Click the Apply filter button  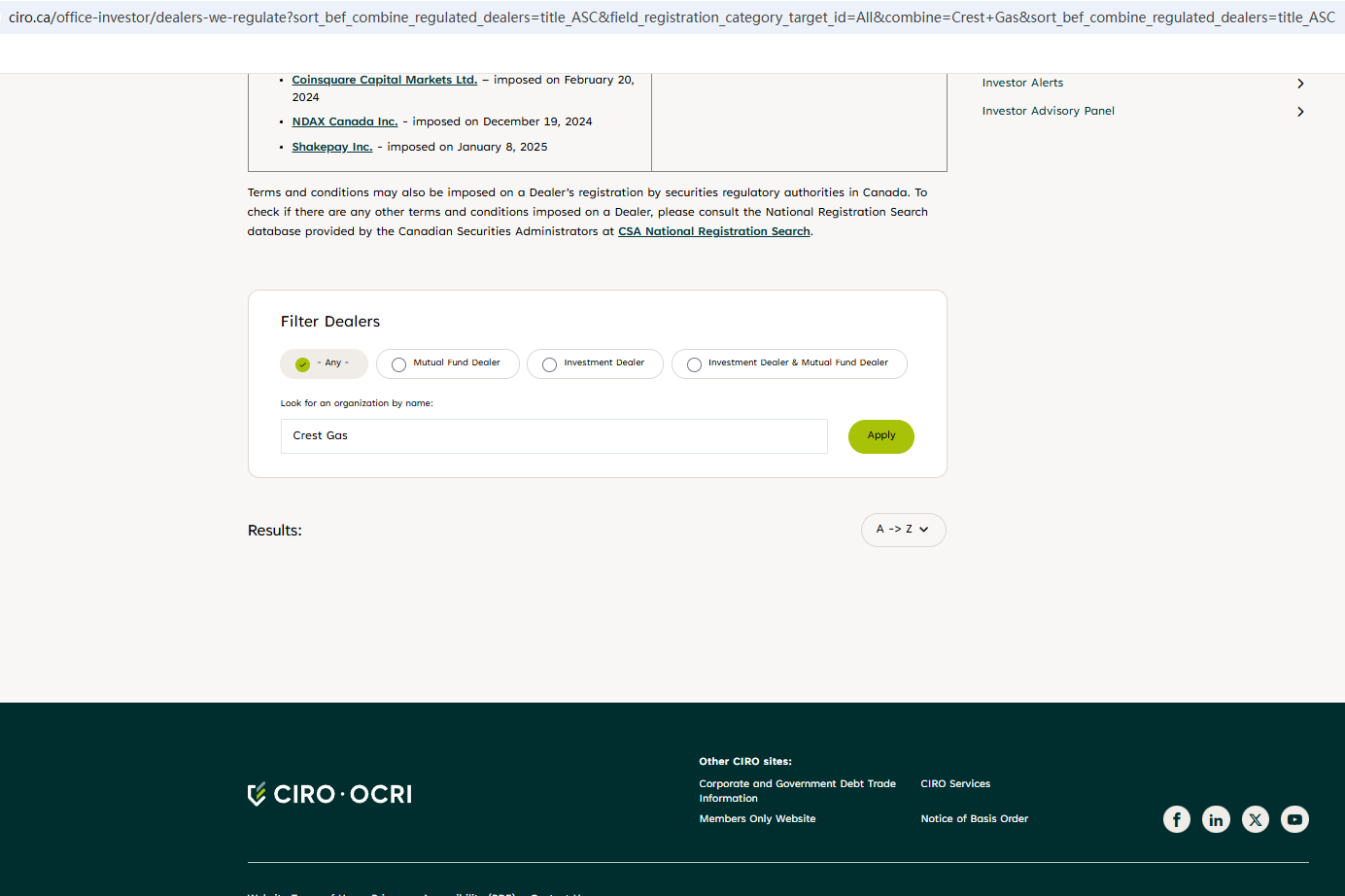click(881, 436)
